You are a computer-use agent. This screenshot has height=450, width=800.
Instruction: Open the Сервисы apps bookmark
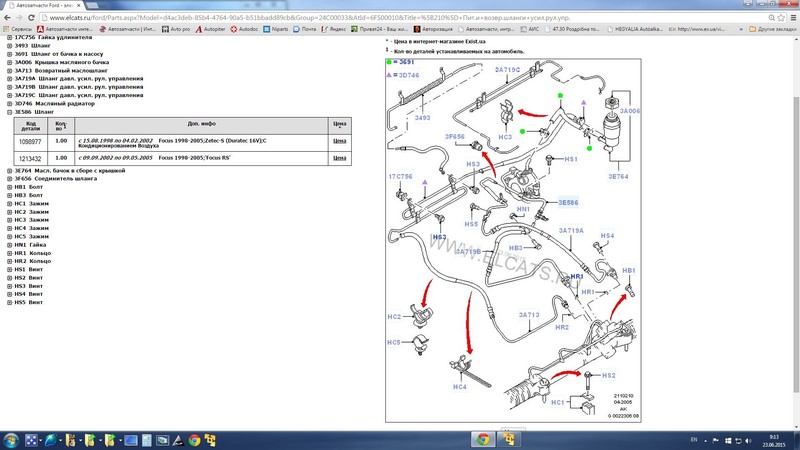tap(18, 29)
